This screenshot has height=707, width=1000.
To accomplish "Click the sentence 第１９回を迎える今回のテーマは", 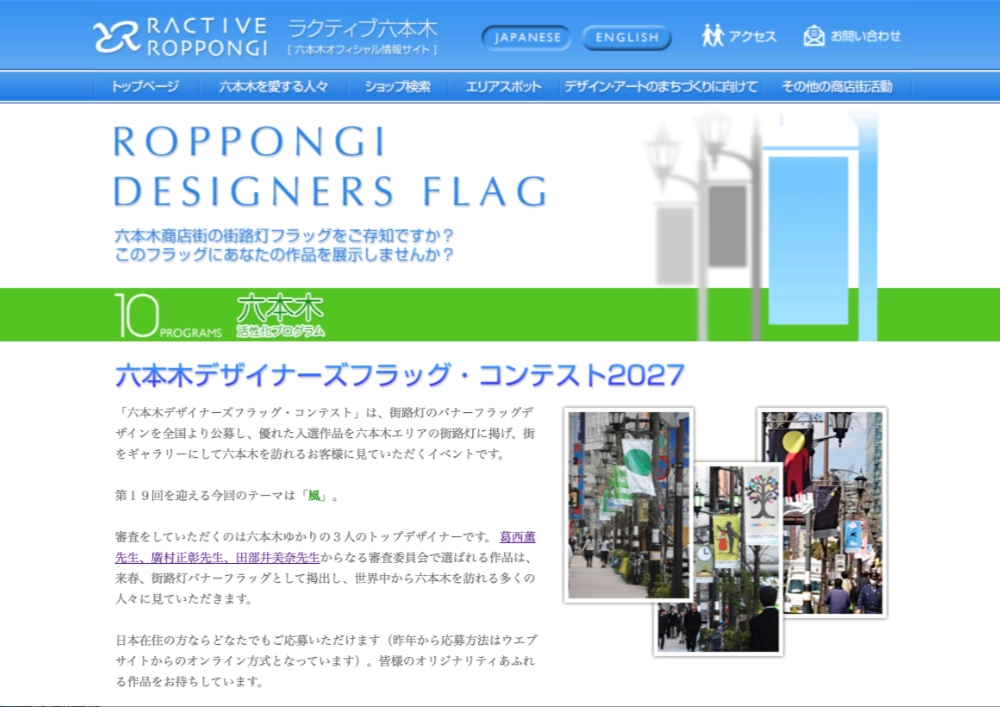I will (x=205, y=495).
